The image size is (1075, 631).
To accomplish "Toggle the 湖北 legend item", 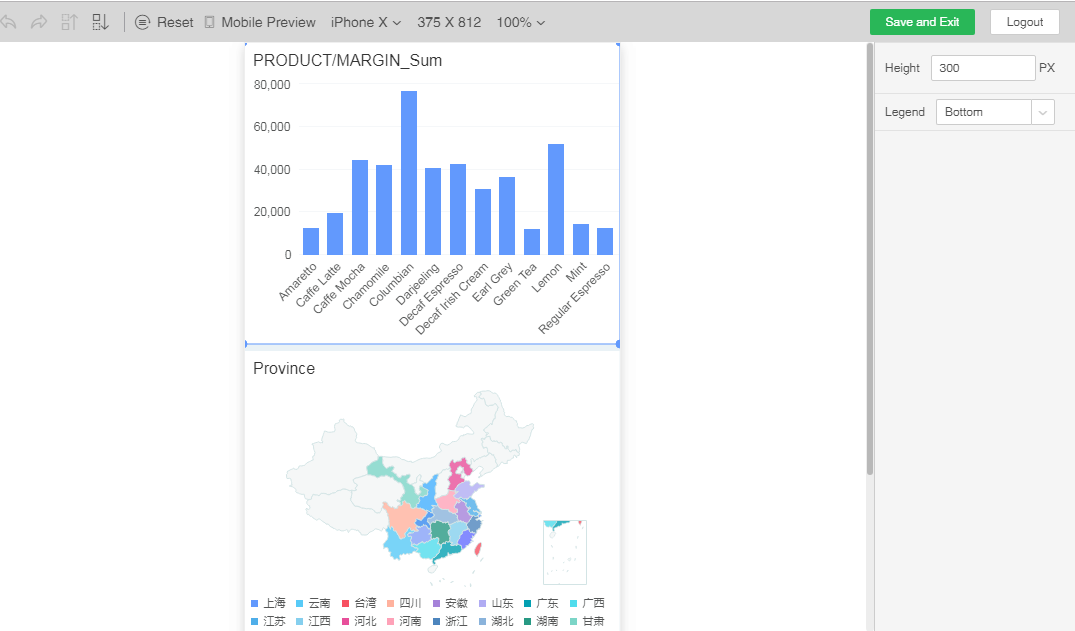I will click(496, 621).
